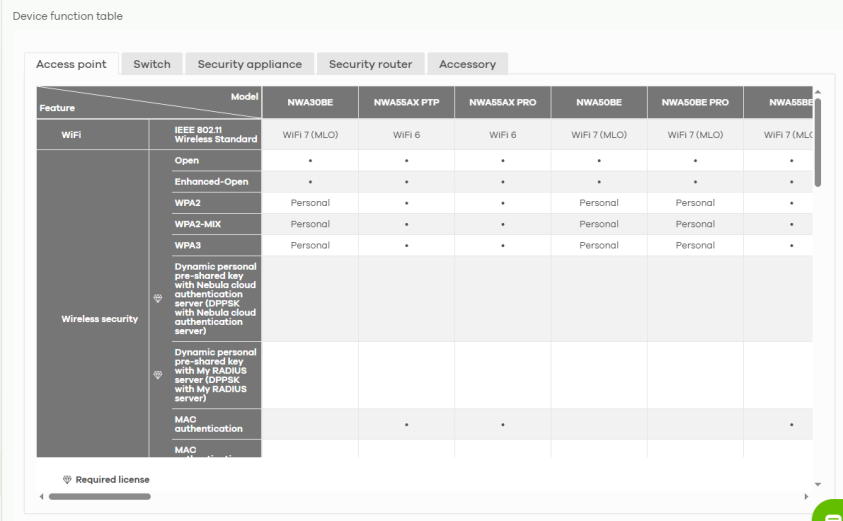Open the Access point tab
This screenshot has width=843, height=521.
[72, 64]
